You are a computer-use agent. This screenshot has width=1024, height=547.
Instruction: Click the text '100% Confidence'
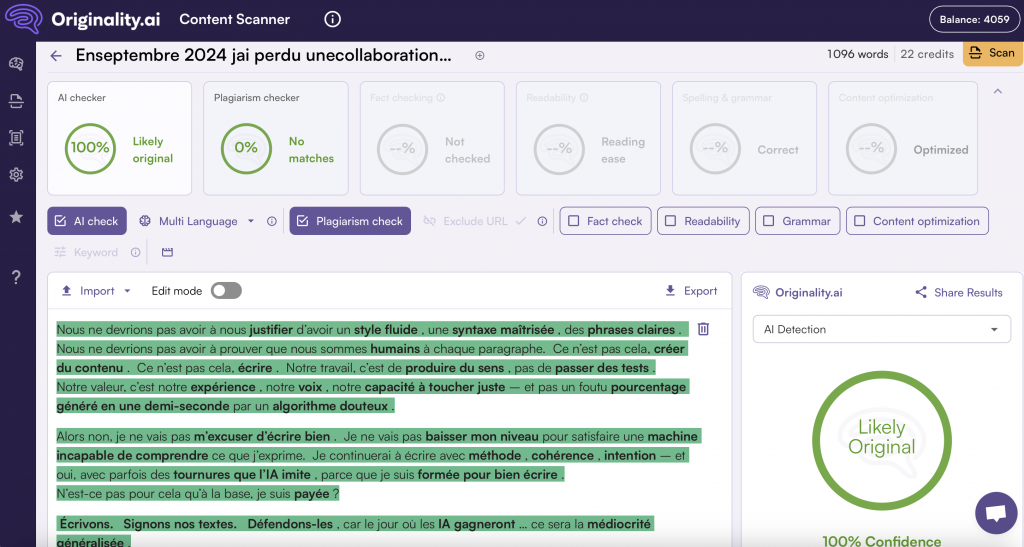pos(882,540)
